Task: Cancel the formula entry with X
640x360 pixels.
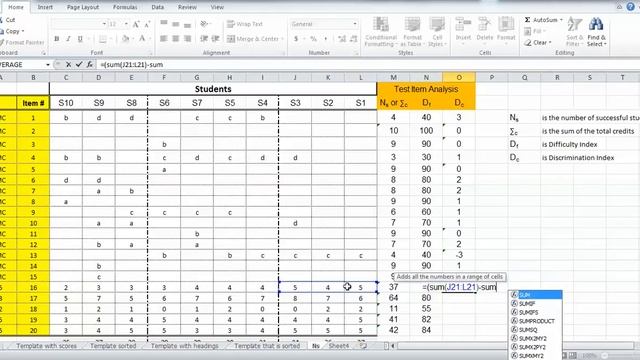Action: click(x=68, y=64)
